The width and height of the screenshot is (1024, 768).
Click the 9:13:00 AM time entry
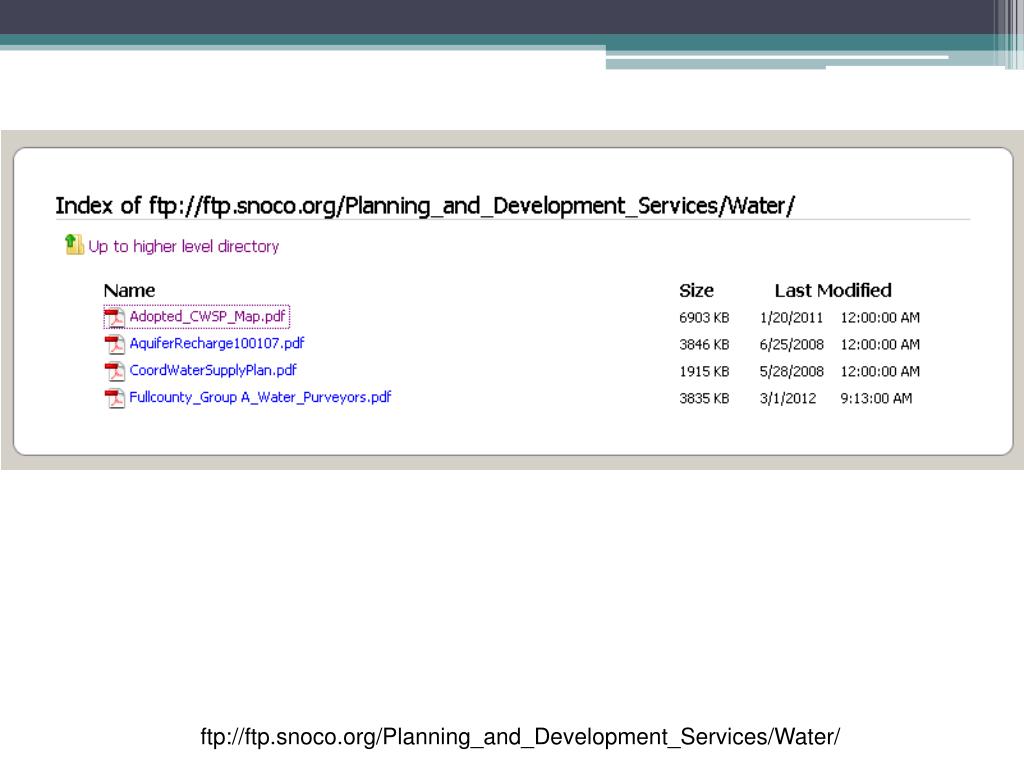point(876,398)
